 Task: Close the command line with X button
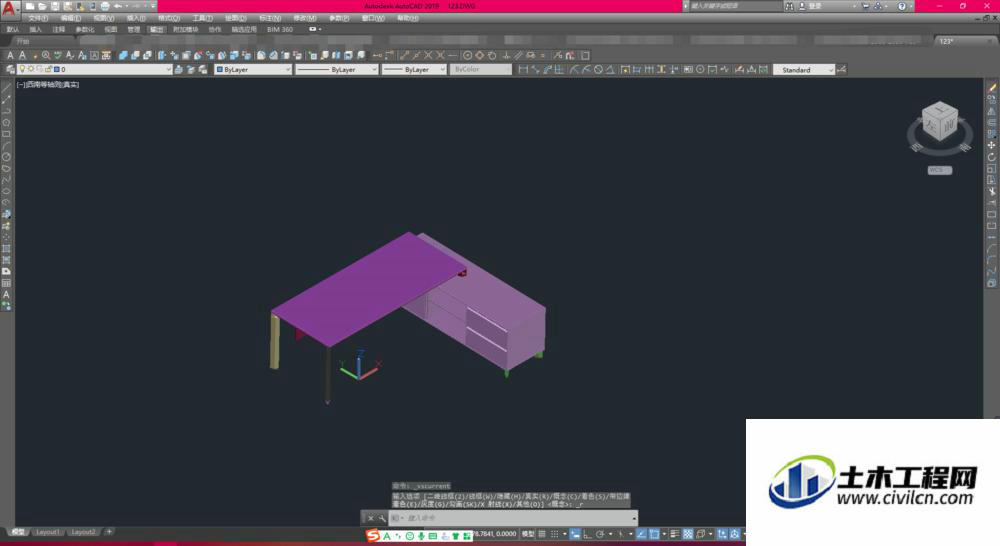(x=371, y=518)
